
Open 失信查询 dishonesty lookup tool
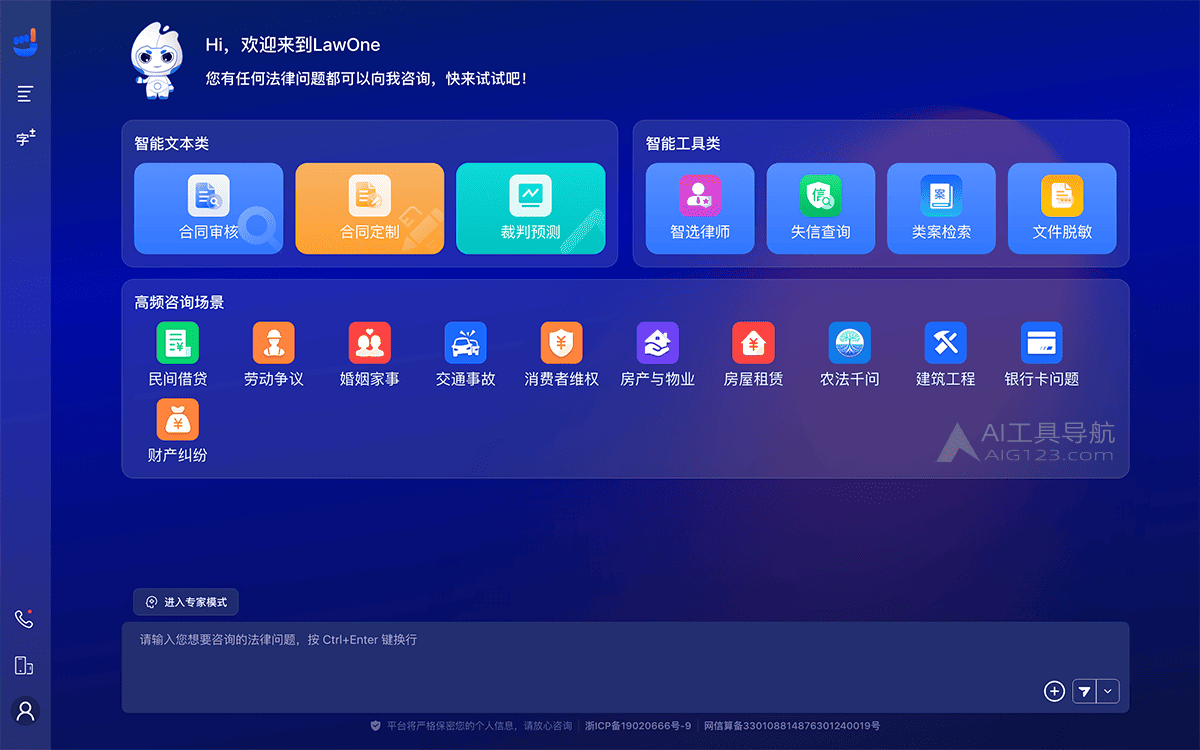tap(821, 208)
